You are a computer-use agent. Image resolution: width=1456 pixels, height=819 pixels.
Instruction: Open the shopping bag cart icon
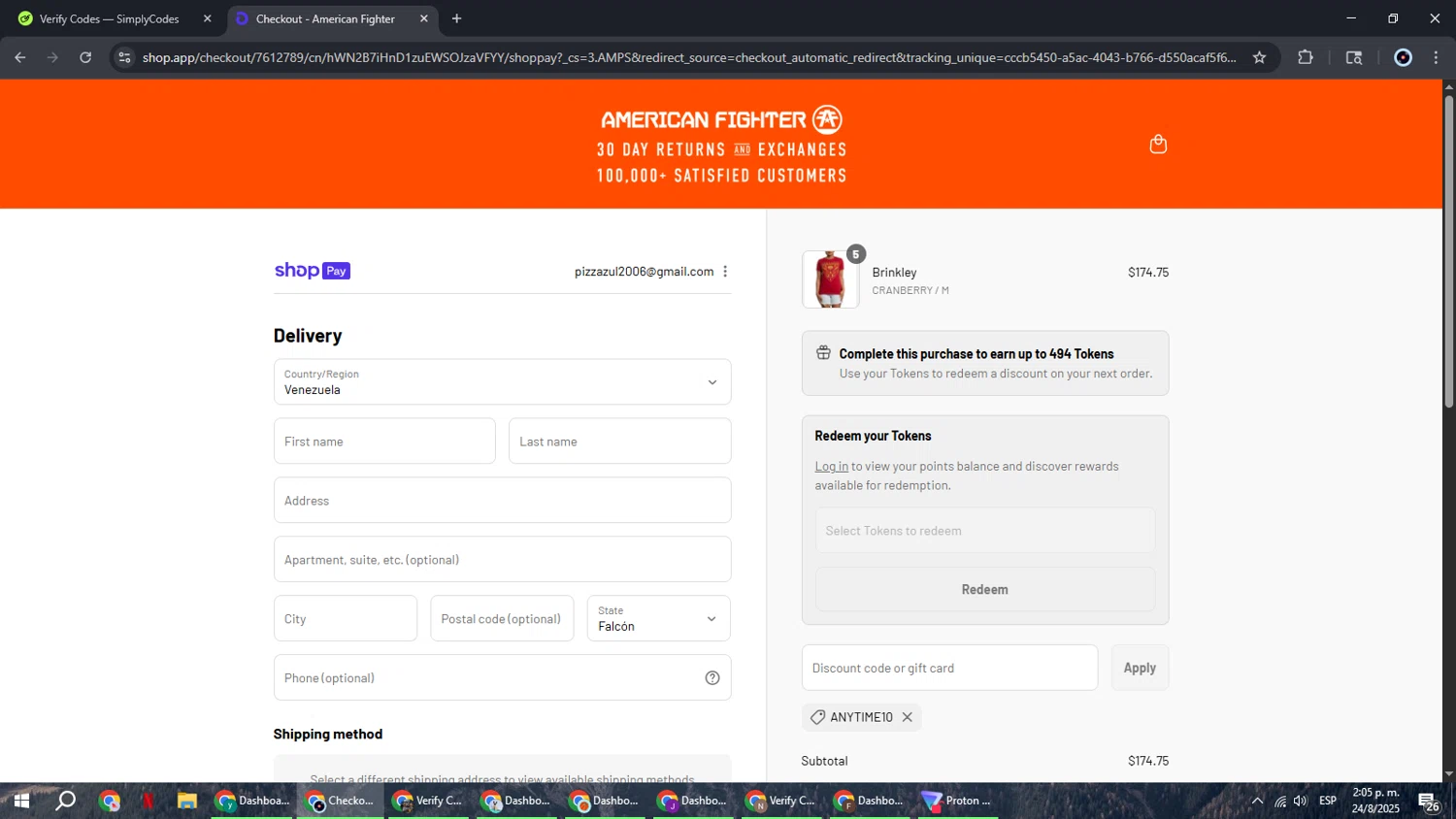click(1158, 145)
